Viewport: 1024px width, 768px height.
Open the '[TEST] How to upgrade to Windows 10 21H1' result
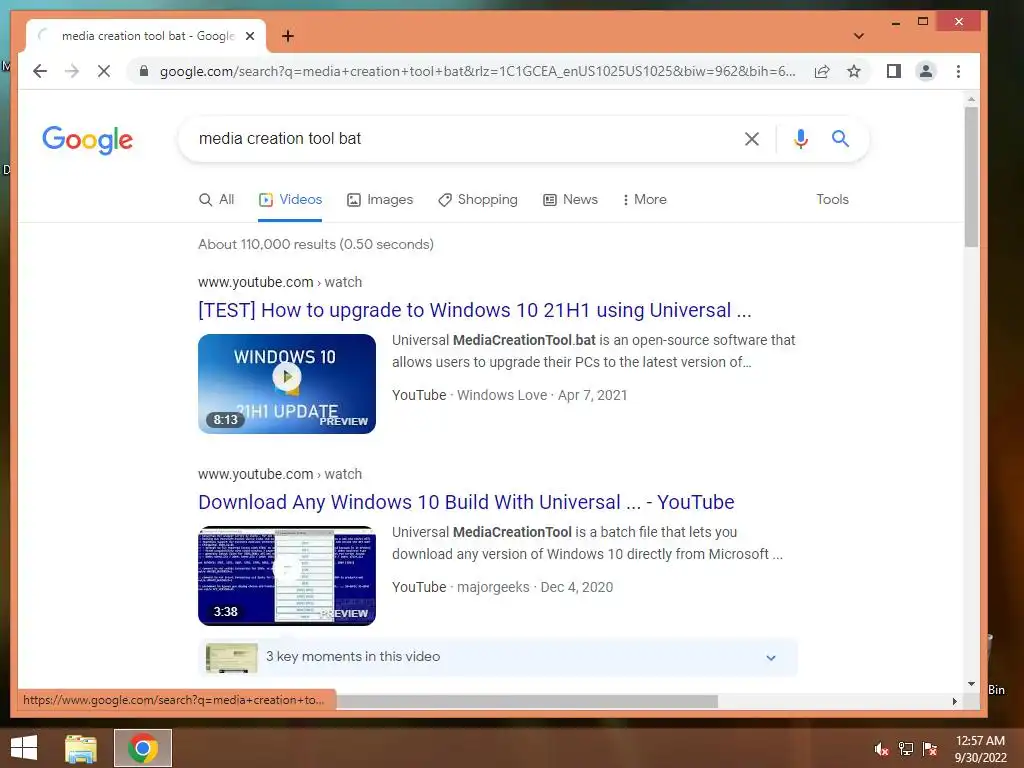click(x=475, y=310)
